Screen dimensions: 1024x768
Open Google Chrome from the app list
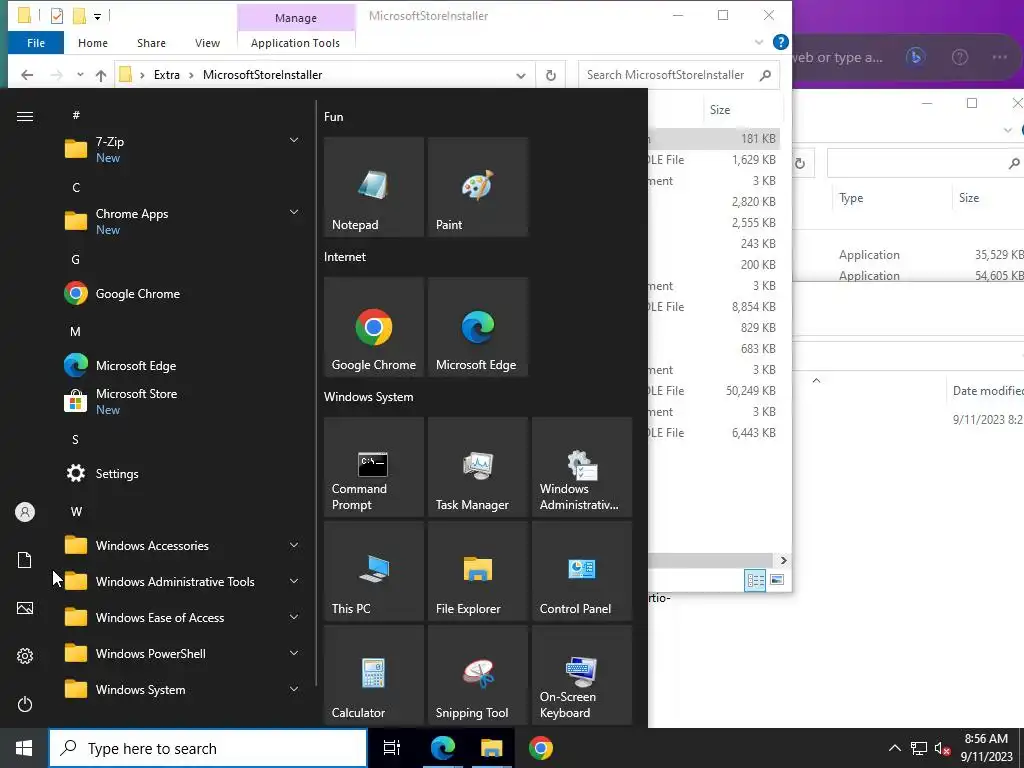point(183,294)
